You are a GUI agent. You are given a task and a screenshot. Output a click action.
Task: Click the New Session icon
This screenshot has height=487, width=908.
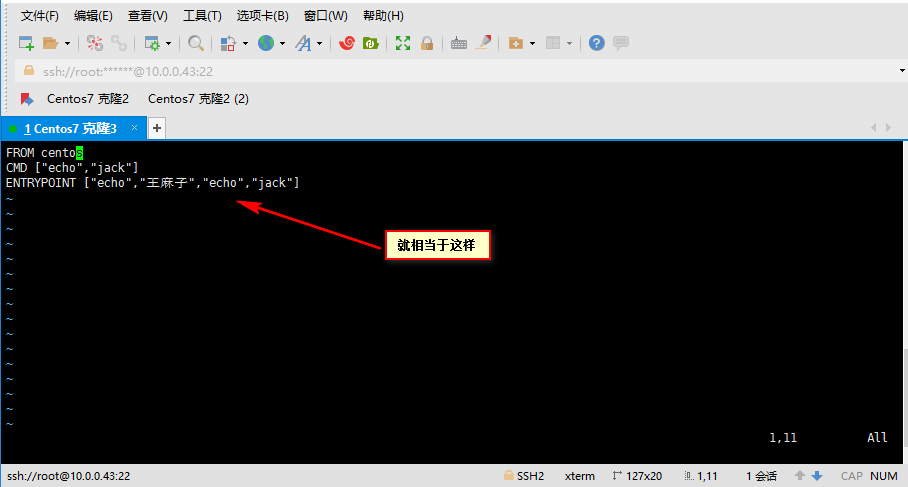(26, 43)
